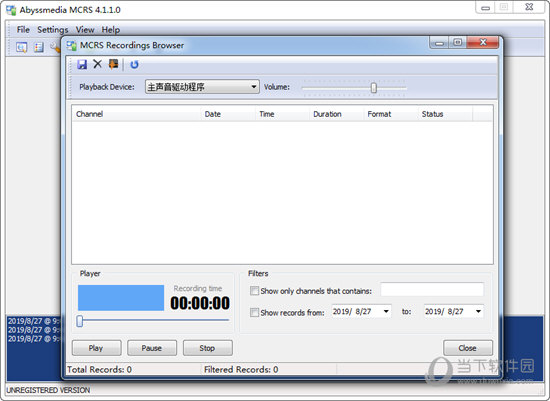Open the File menu

pyautogui.click(x=23, y=30)
